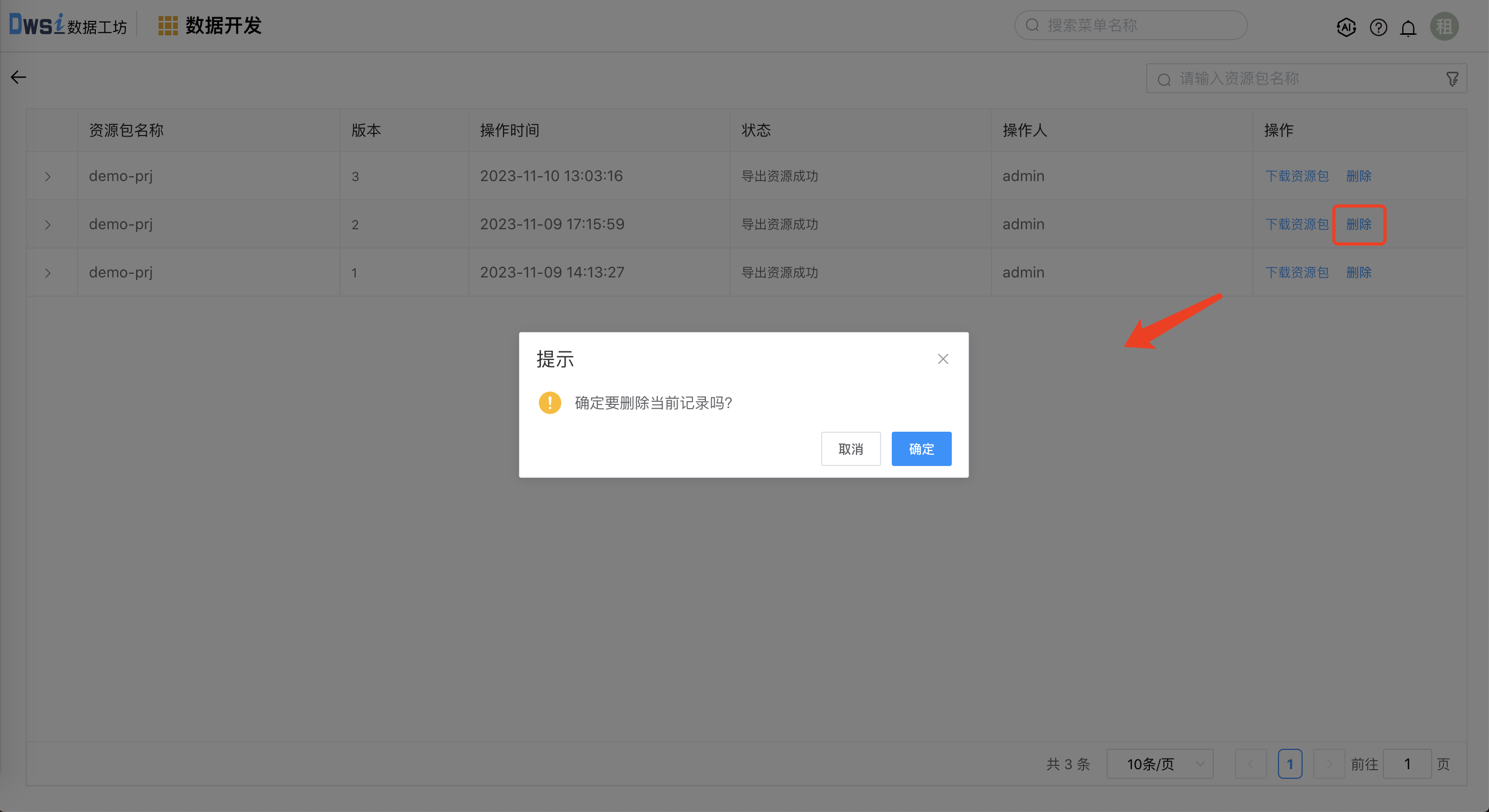Open the help question-mark icon
Viewport: 1489px width, 812px height.
coord(1378,27)
